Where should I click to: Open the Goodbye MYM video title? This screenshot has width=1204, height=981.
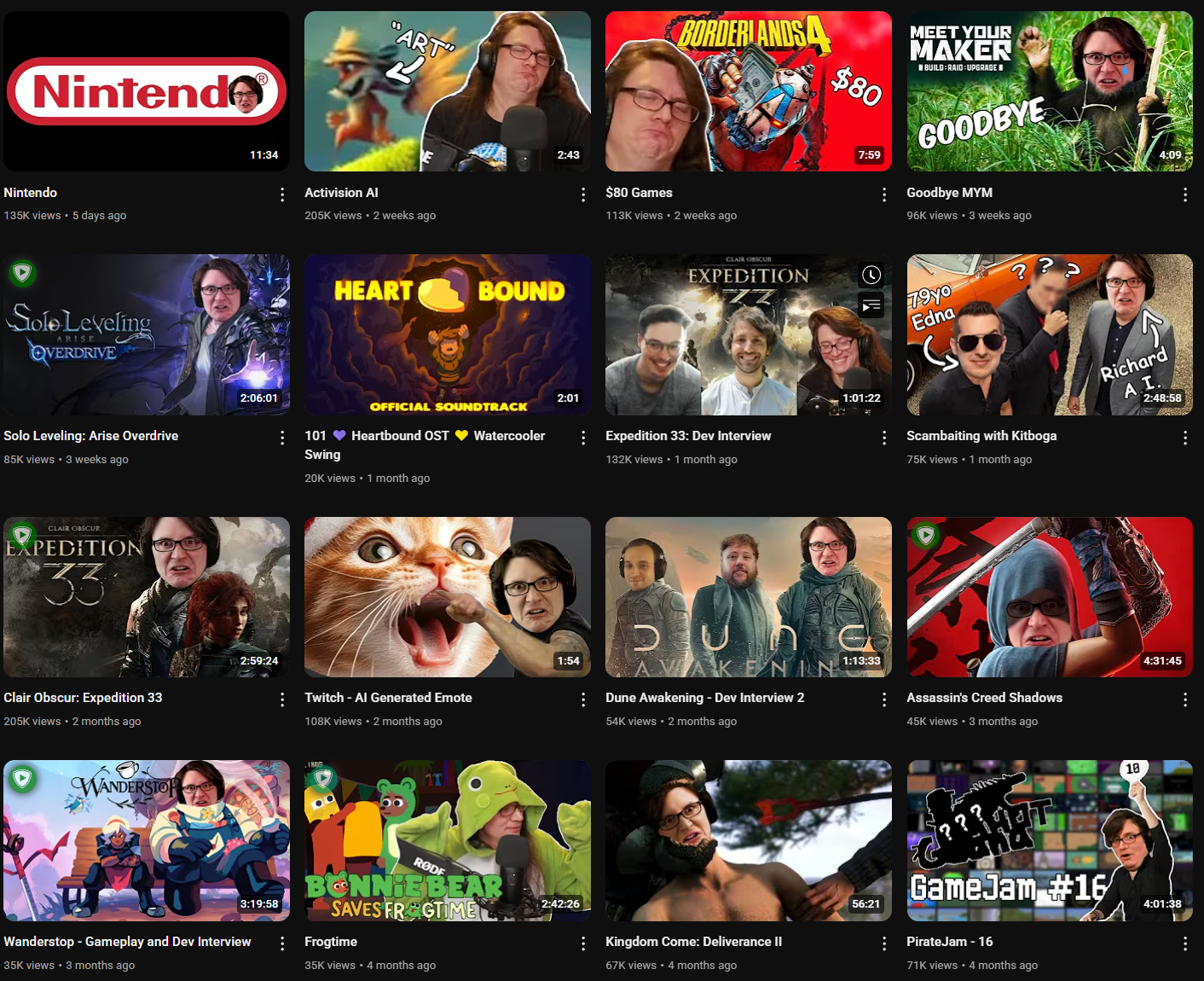(949, 193)
